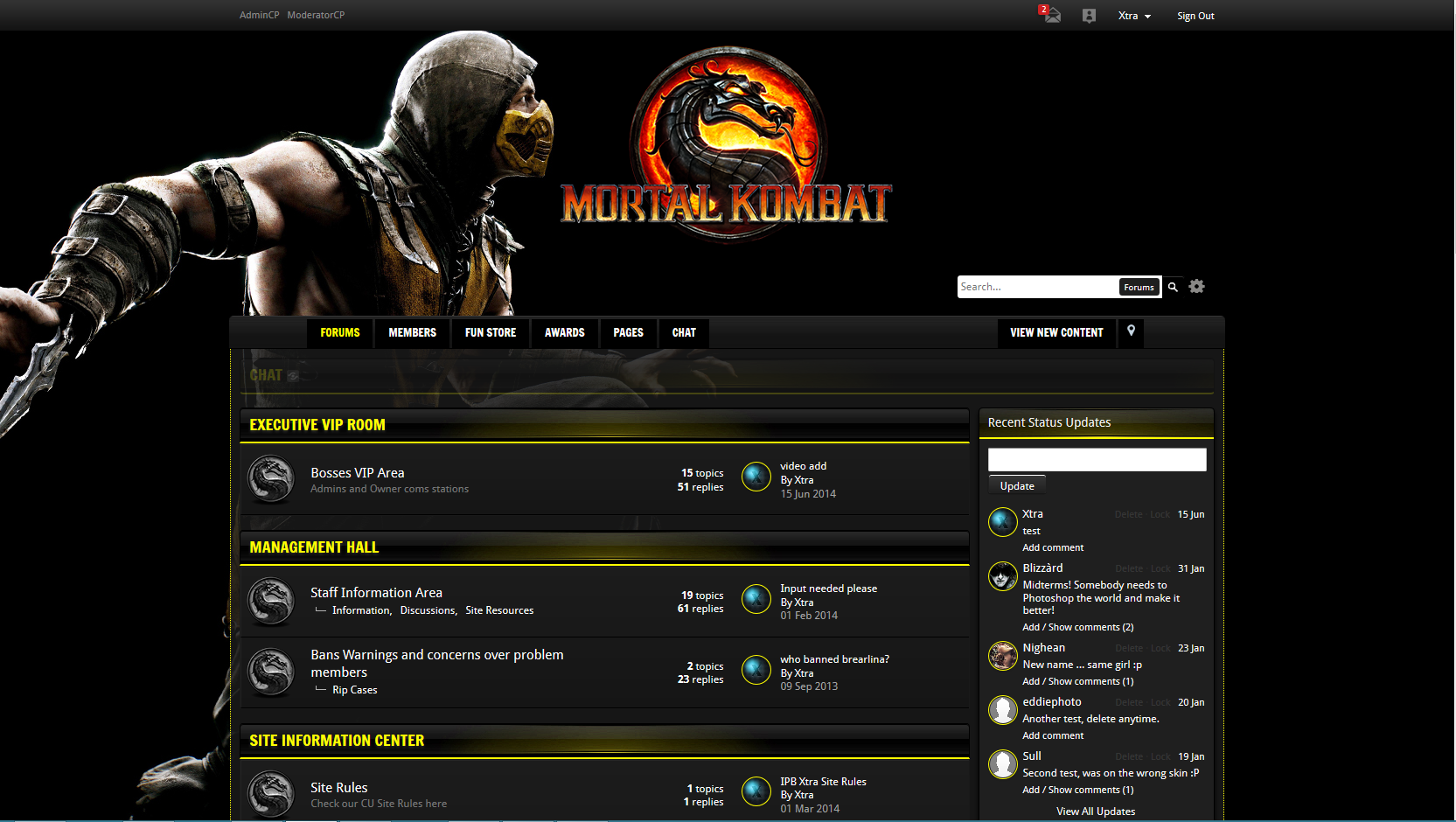1456x822 pixels.
Task: Click the Bosses VIP Area forum icon
Action: 271,479
